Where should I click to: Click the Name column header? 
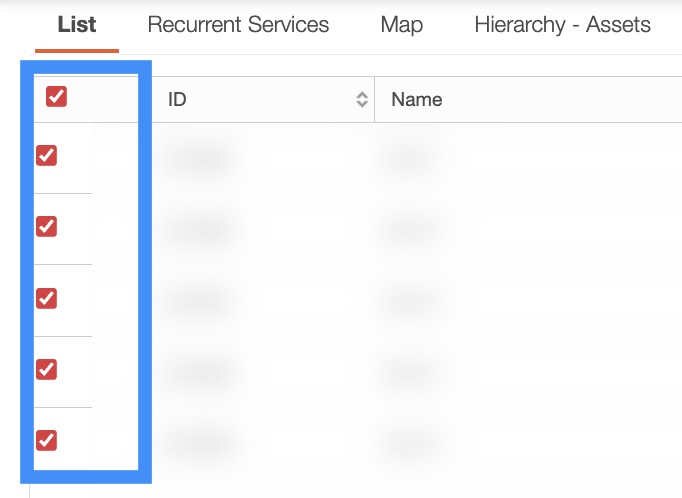(x=417, y=100)
